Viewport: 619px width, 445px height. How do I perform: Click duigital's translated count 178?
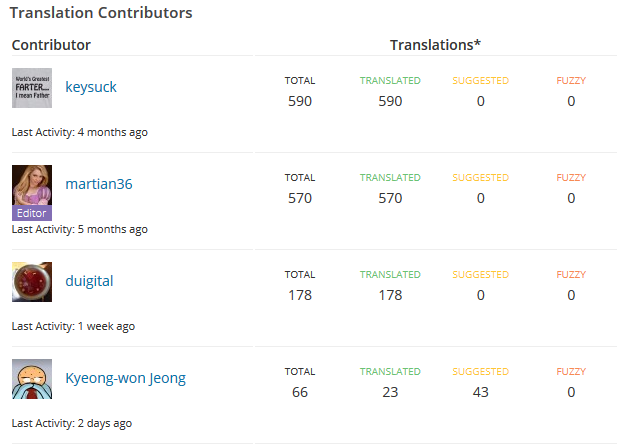coord(390,295)
